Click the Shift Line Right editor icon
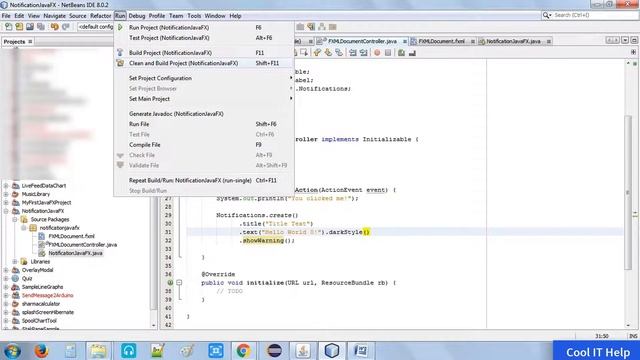Screen dimensions: 640x360 [x=363, y=53]
